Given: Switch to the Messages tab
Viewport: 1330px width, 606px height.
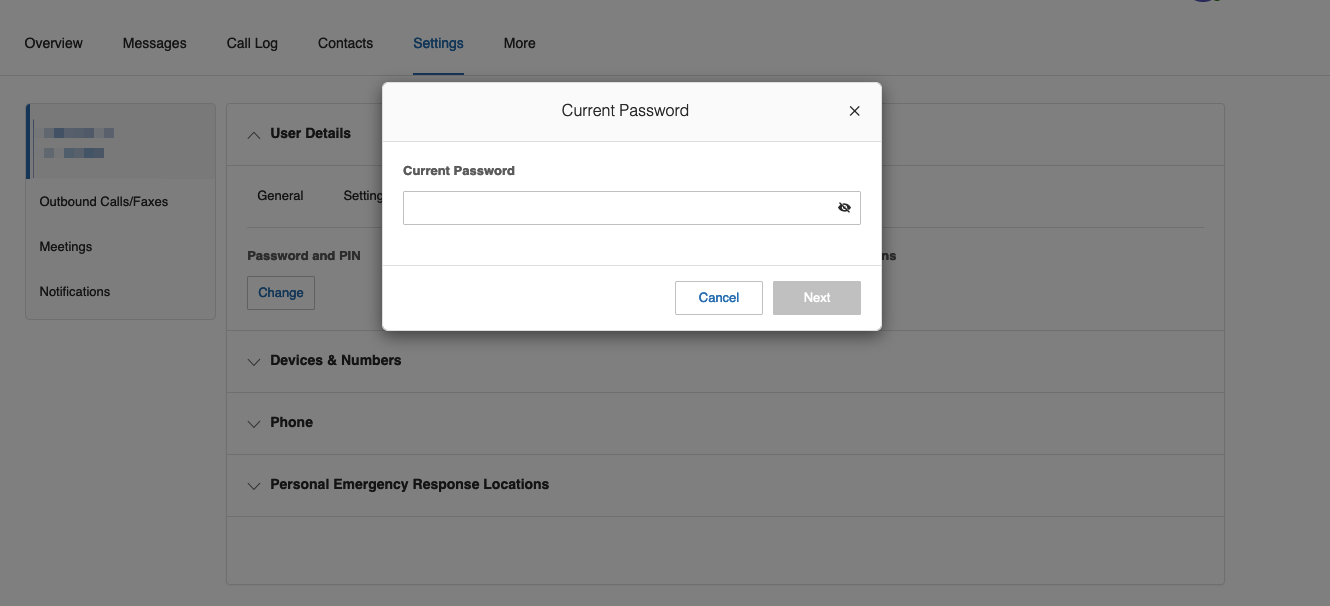Looking at the screenshot, I should tap(154, 44).
